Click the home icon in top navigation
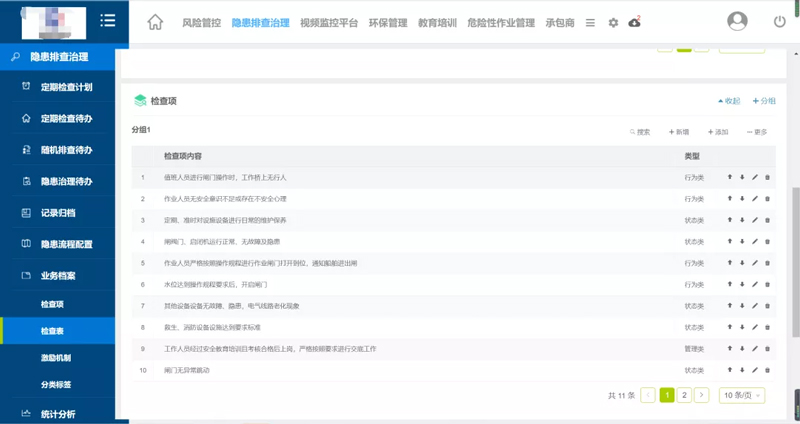800x424 pixels. 155,22
